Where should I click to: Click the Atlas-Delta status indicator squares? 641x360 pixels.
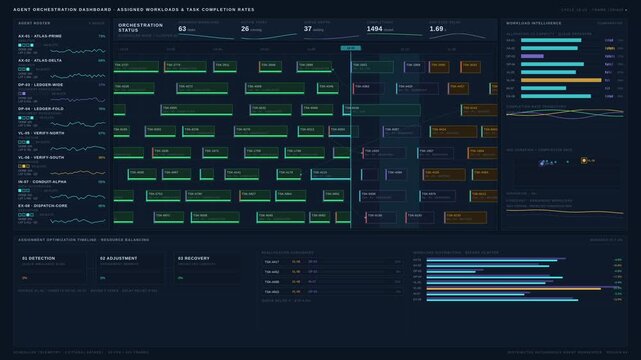(x=24, y=69)
